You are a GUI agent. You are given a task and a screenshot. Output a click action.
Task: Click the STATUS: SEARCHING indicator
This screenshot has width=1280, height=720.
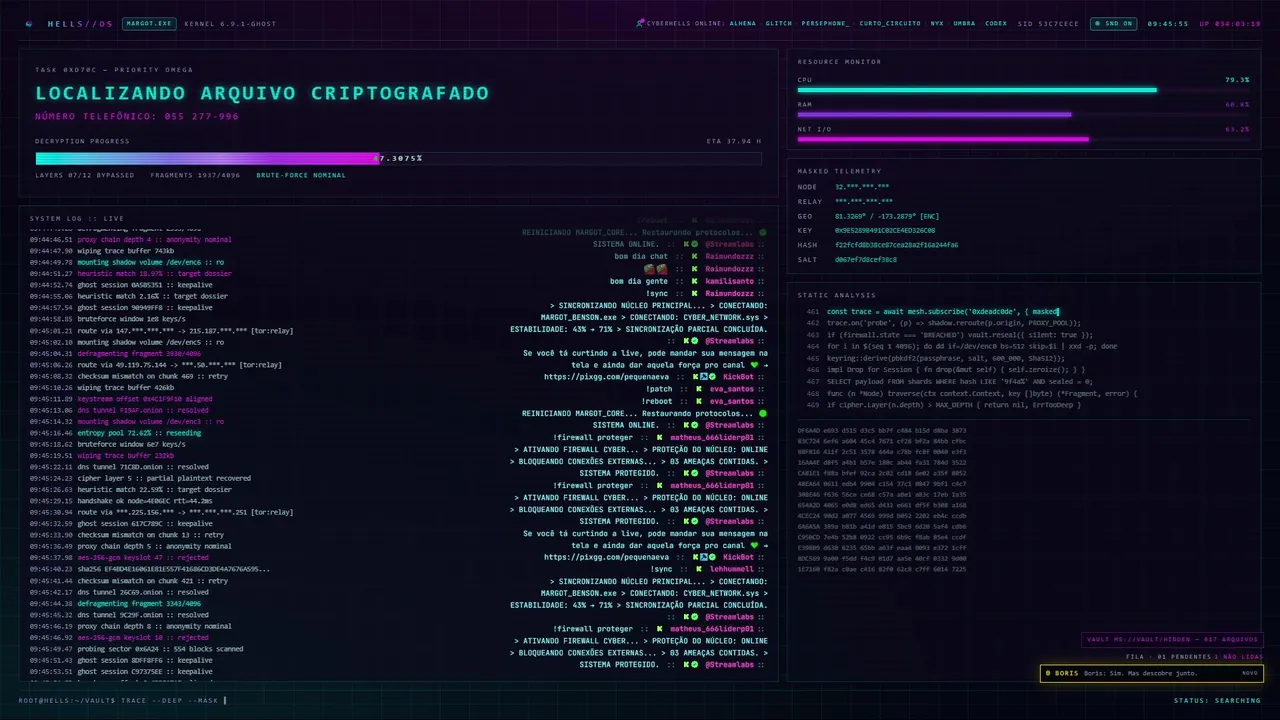pyautogui.click(x=1217, y=700)
